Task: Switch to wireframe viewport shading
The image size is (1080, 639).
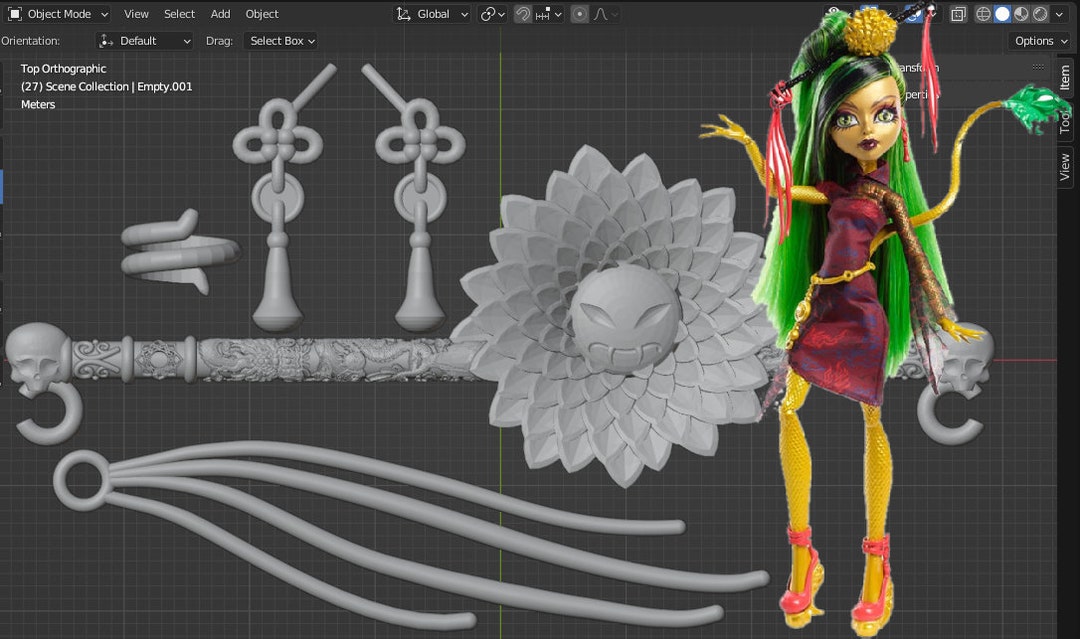Action: click(x=983, y=14)
